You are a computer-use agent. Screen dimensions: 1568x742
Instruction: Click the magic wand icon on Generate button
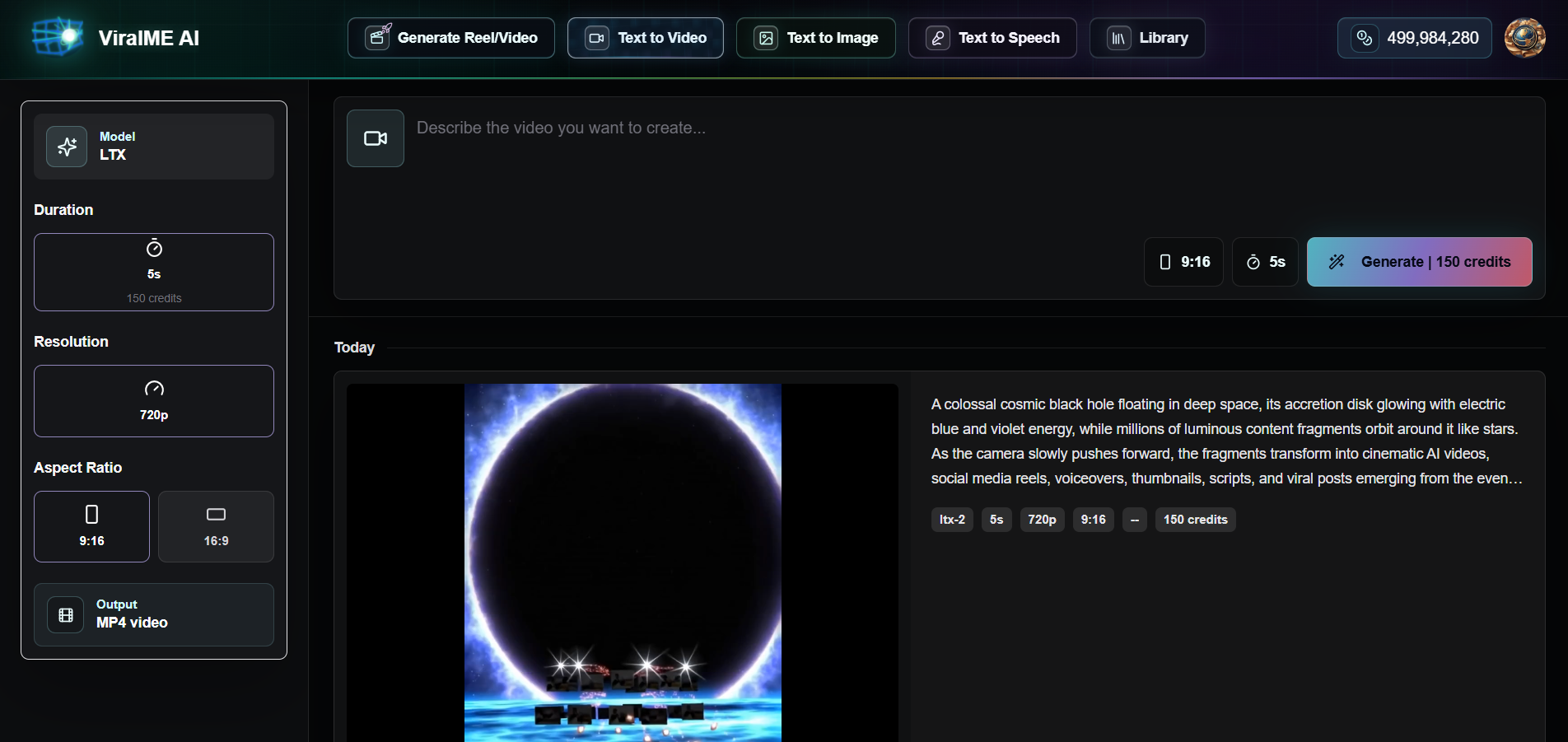tap(1337, 262)
